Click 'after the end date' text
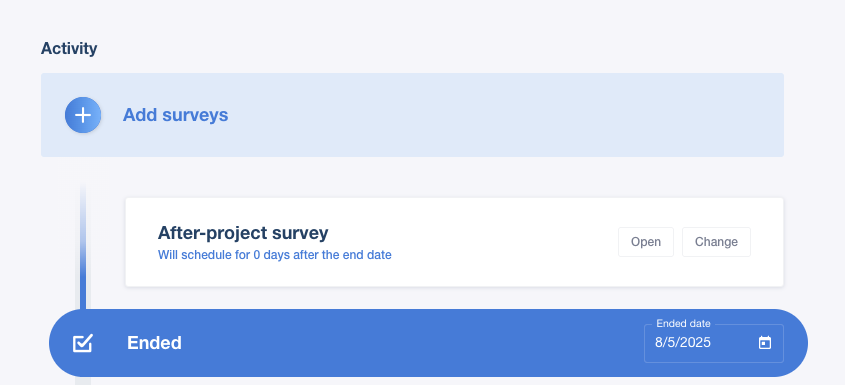 [342, 255]
